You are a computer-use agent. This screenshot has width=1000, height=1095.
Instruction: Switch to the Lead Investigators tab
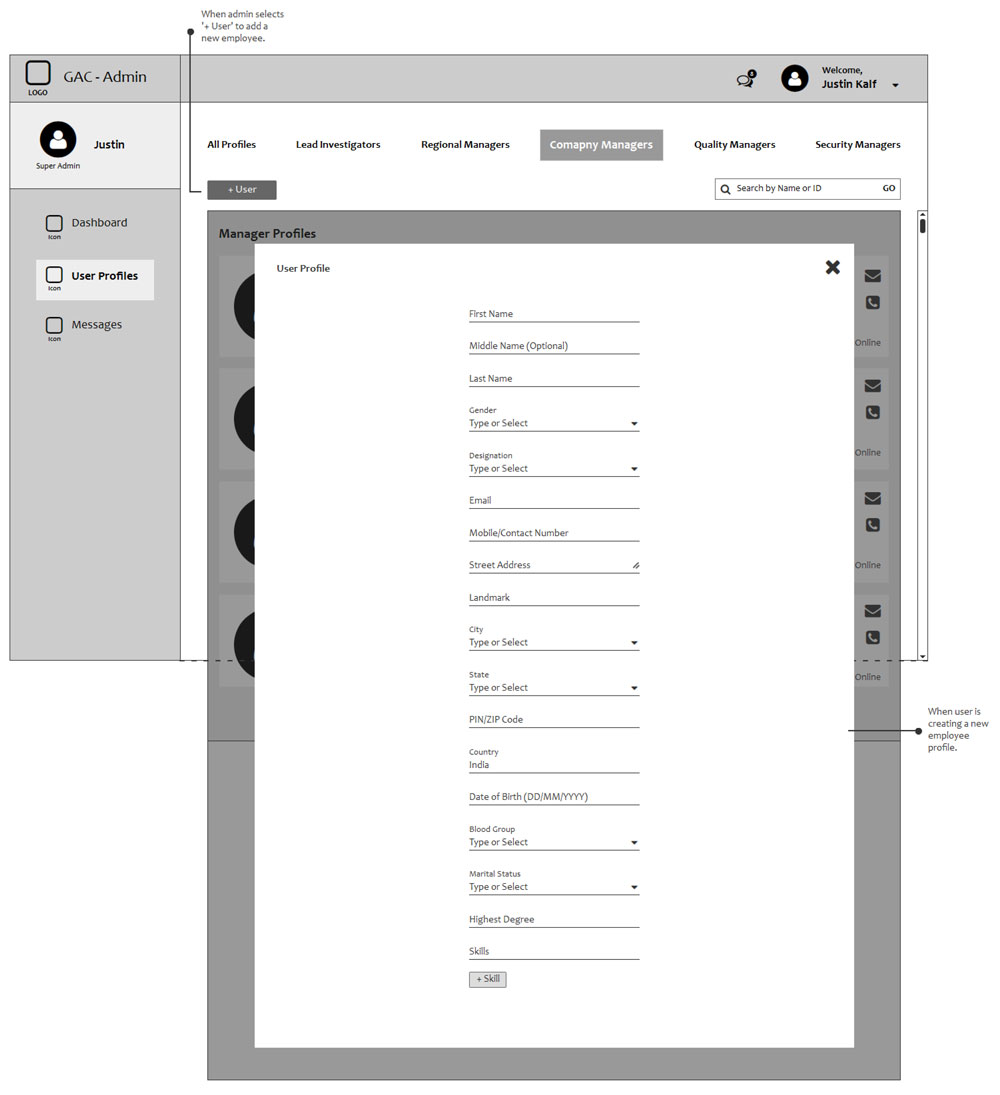point(338,145)
